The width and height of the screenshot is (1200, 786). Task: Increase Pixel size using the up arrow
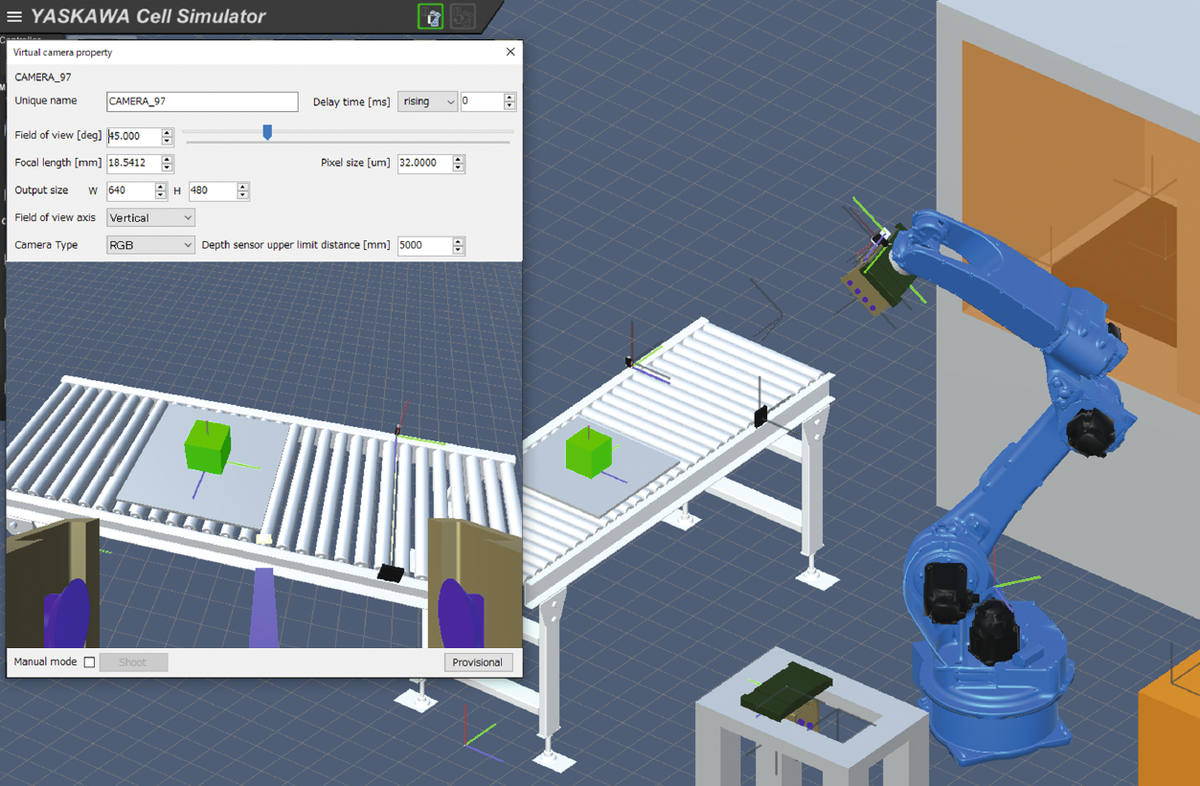458,159
